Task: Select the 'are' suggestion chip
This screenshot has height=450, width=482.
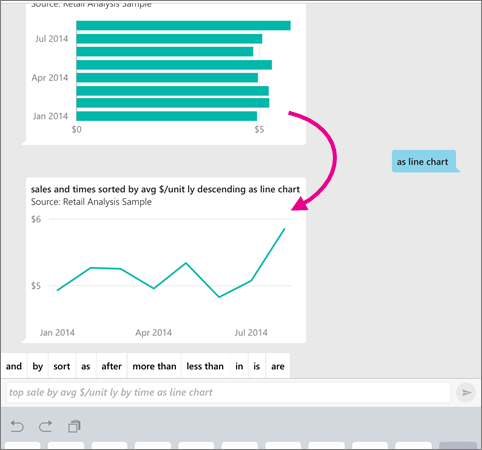Action: (x=278, y=366)
